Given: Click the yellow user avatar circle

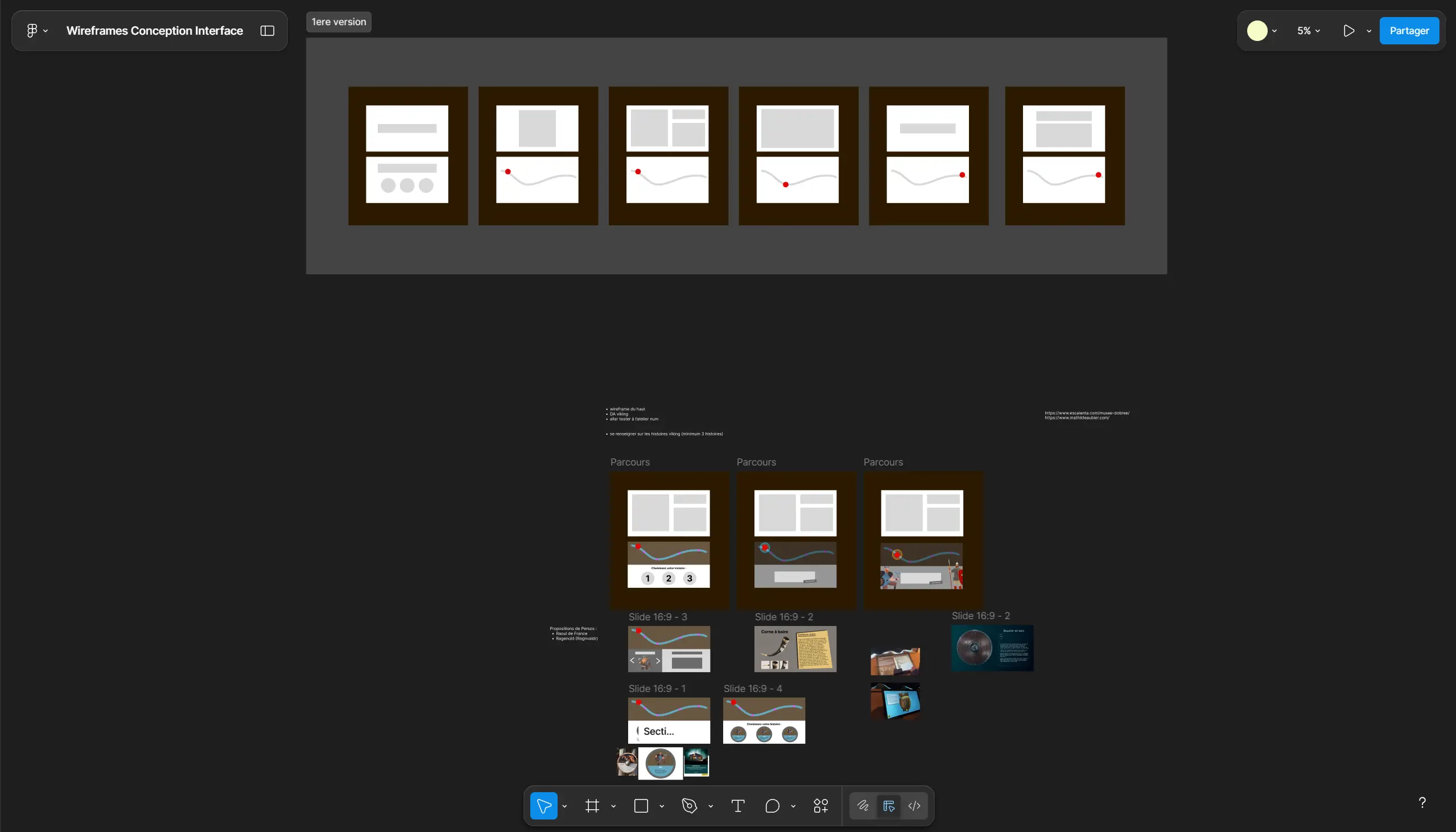Looking at the screenshot, I should tap(1257, 31).
